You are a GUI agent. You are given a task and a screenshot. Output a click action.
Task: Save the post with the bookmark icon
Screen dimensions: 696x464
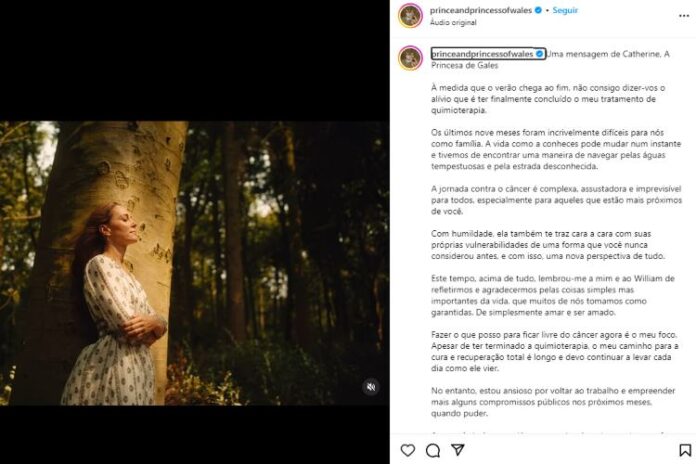point(685,450)
